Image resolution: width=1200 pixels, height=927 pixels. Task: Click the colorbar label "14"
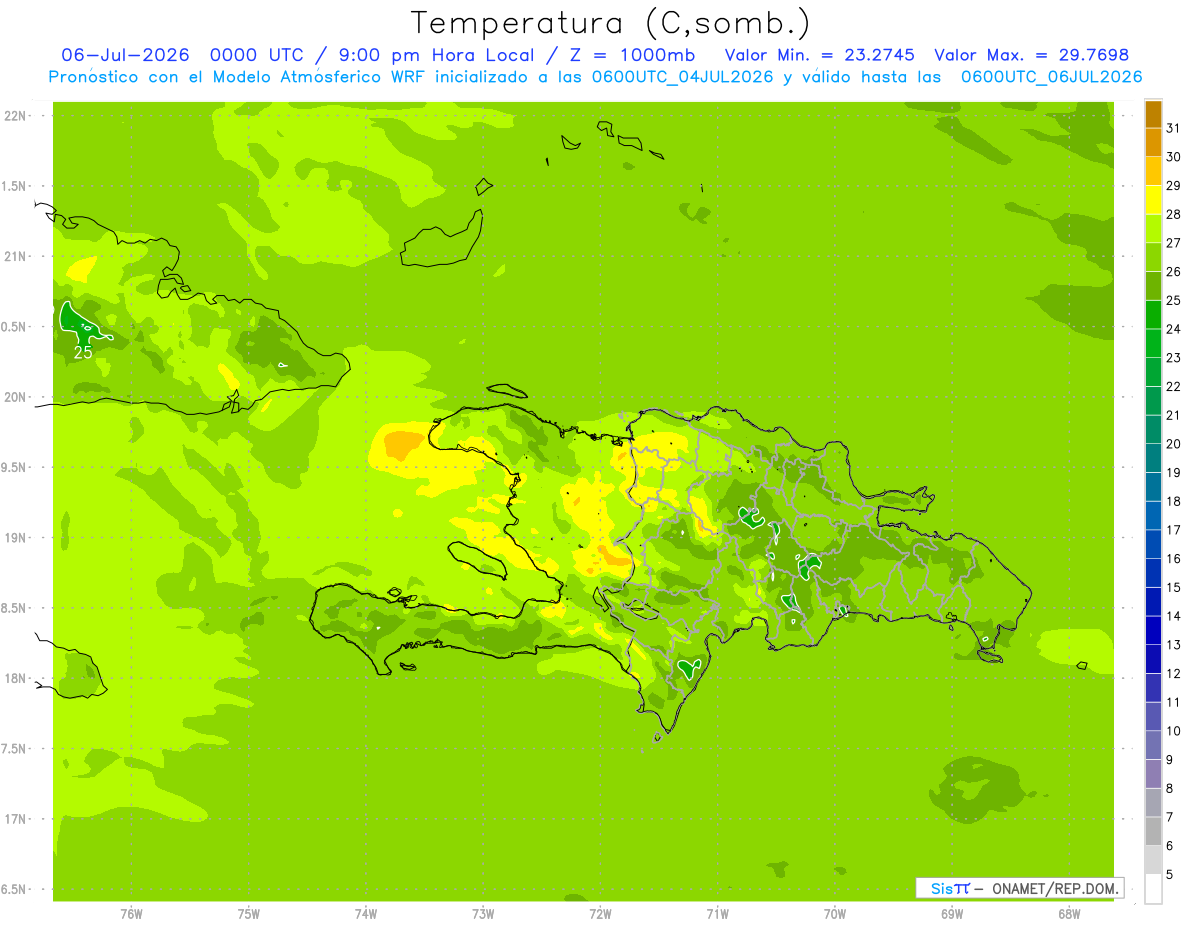pyautogui.click(x=1174, y=616)
